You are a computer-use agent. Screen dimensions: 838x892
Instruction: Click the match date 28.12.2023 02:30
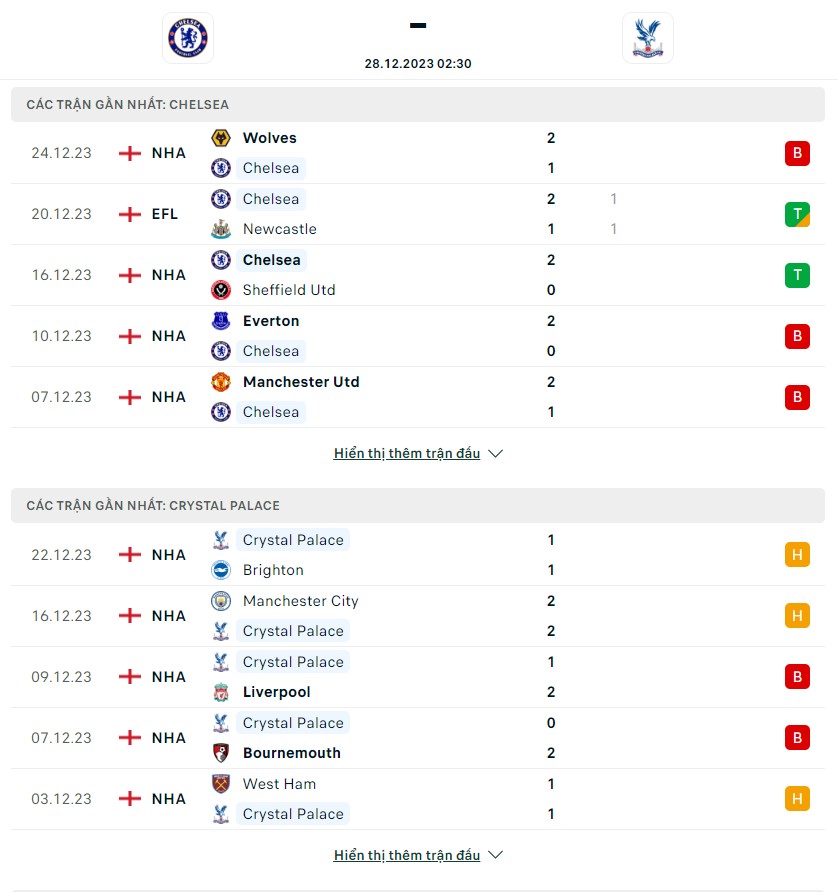(417, 63)
